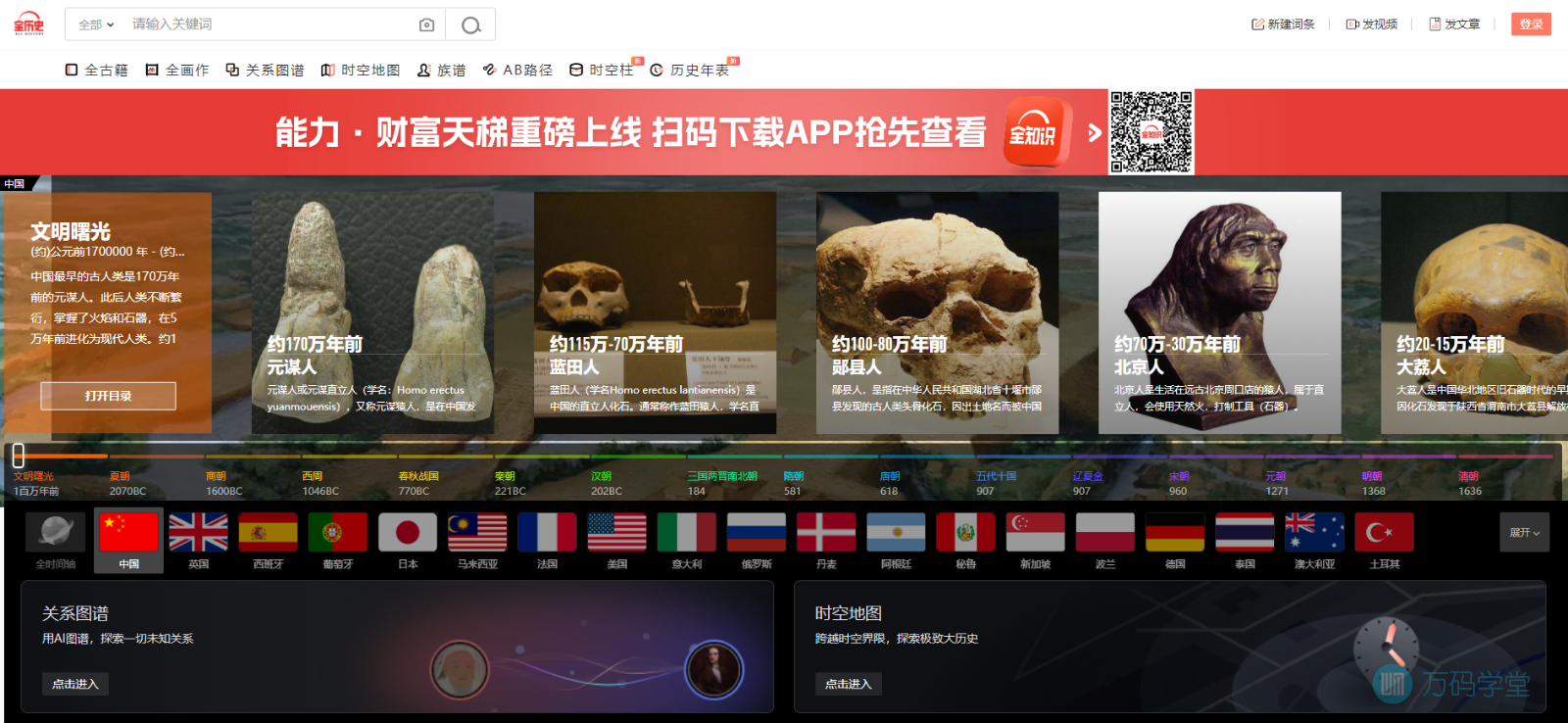The image size is (1568, 723).
Task: Open the 元谋人 card
Action: coord(372,313)
